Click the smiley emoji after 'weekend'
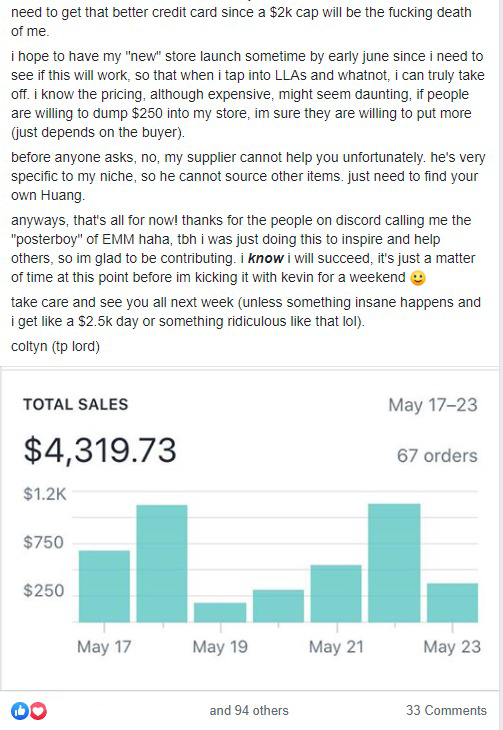Screen dimensions: 503x730 [418, 278]
